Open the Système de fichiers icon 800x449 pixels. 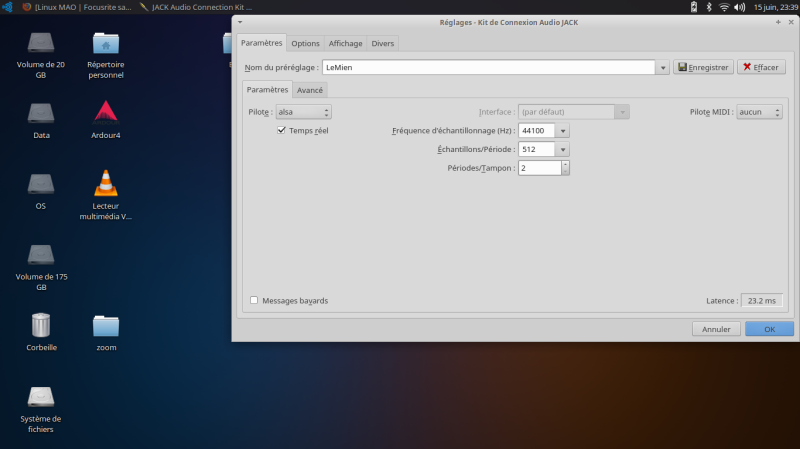tap(40, 396)
